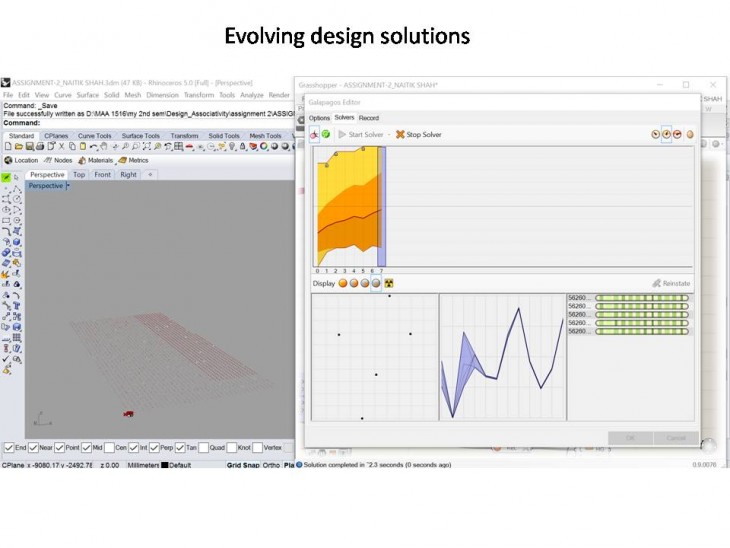Screen dimensions: 730x548
Task: Toggle Grid Snap in the status bar
Action: pos(243,465)
